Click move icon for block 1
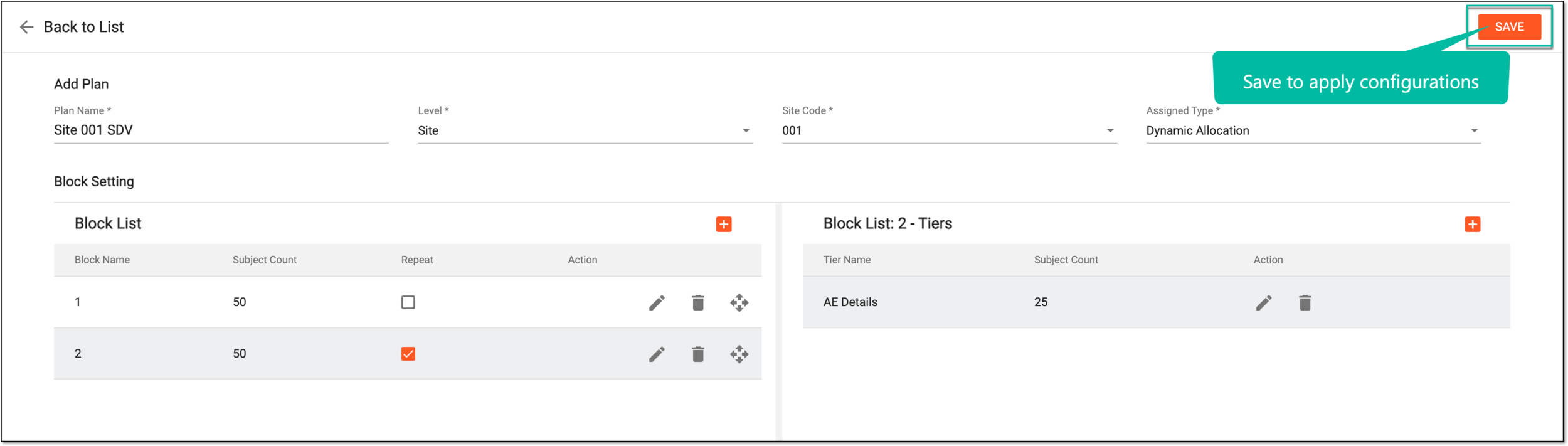Image resolution: width=1568 pixels, height=446 pixels. [x=739, y=303]
